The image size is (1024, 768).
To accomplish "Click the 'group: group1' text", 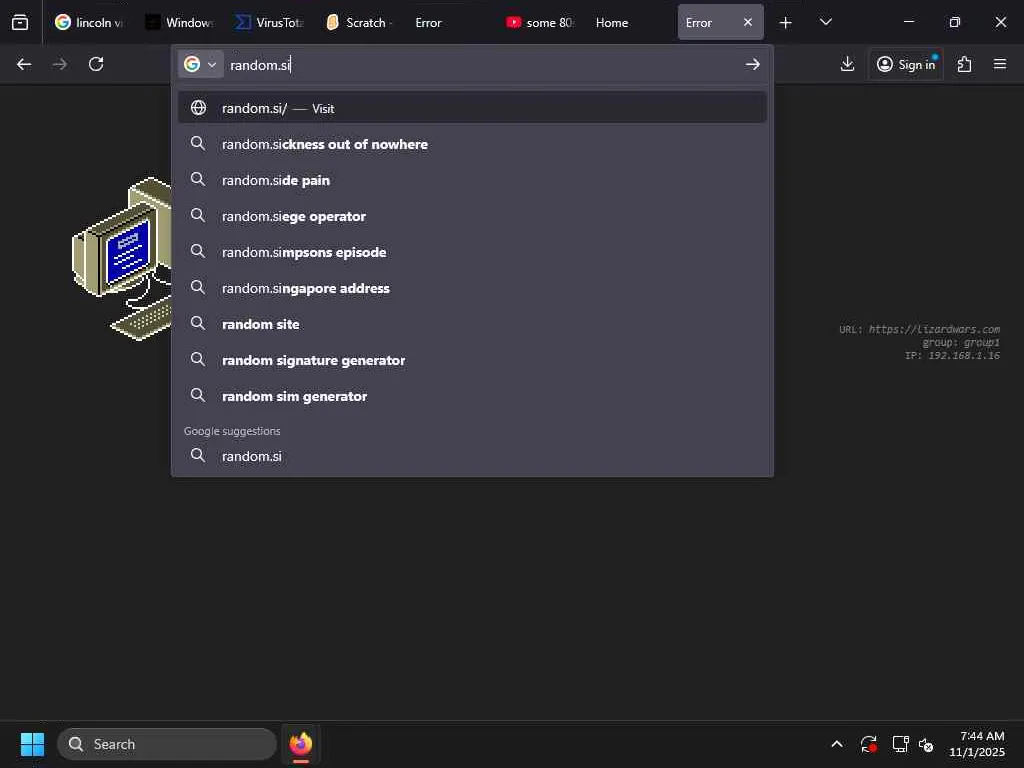I will click(961, 342).
